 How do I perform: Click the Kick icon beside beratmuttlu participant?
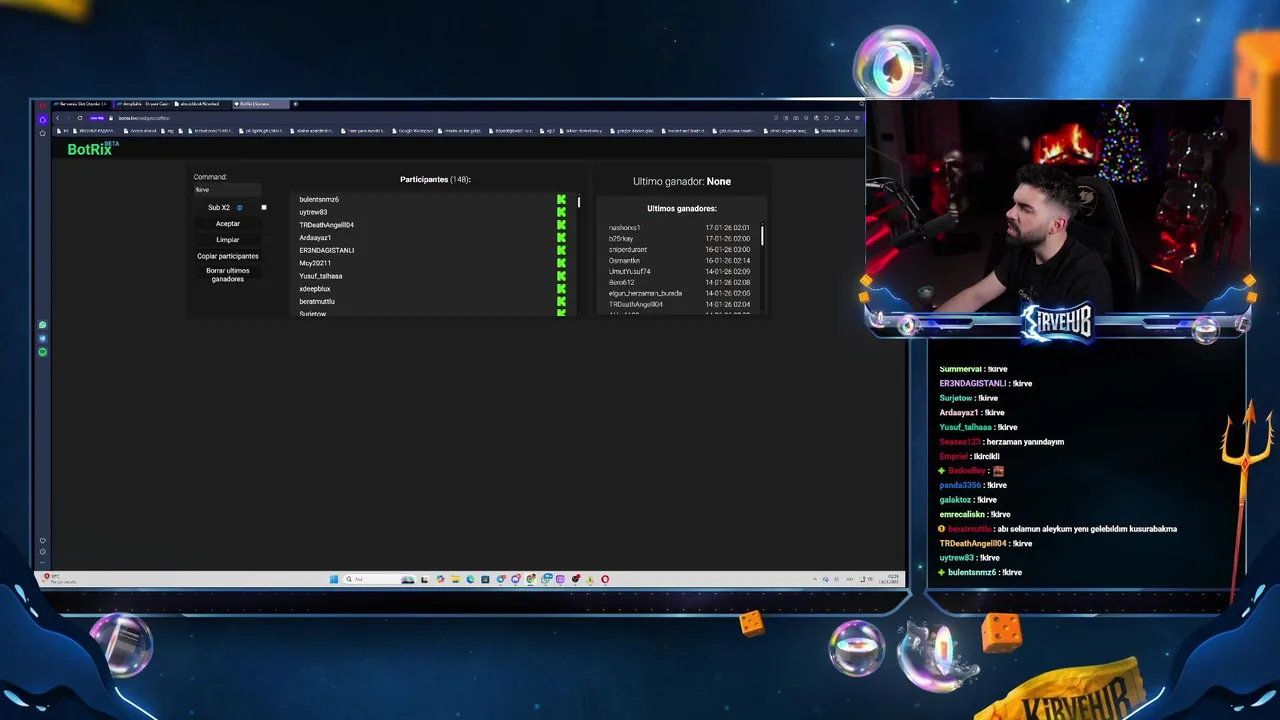[561, 301]
